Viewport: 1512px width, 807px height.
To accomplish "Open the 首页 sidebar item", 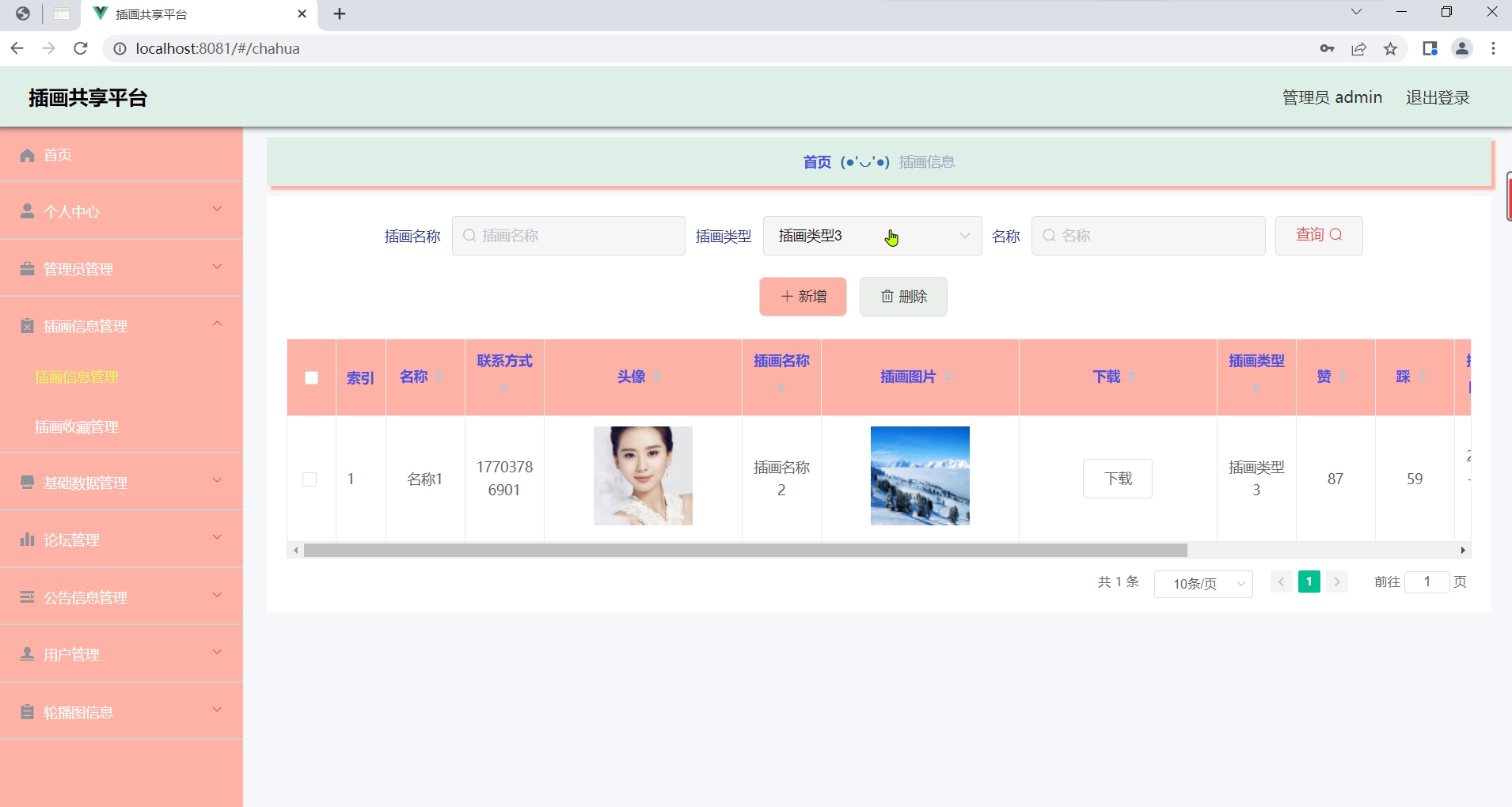I will coord(121,155).
